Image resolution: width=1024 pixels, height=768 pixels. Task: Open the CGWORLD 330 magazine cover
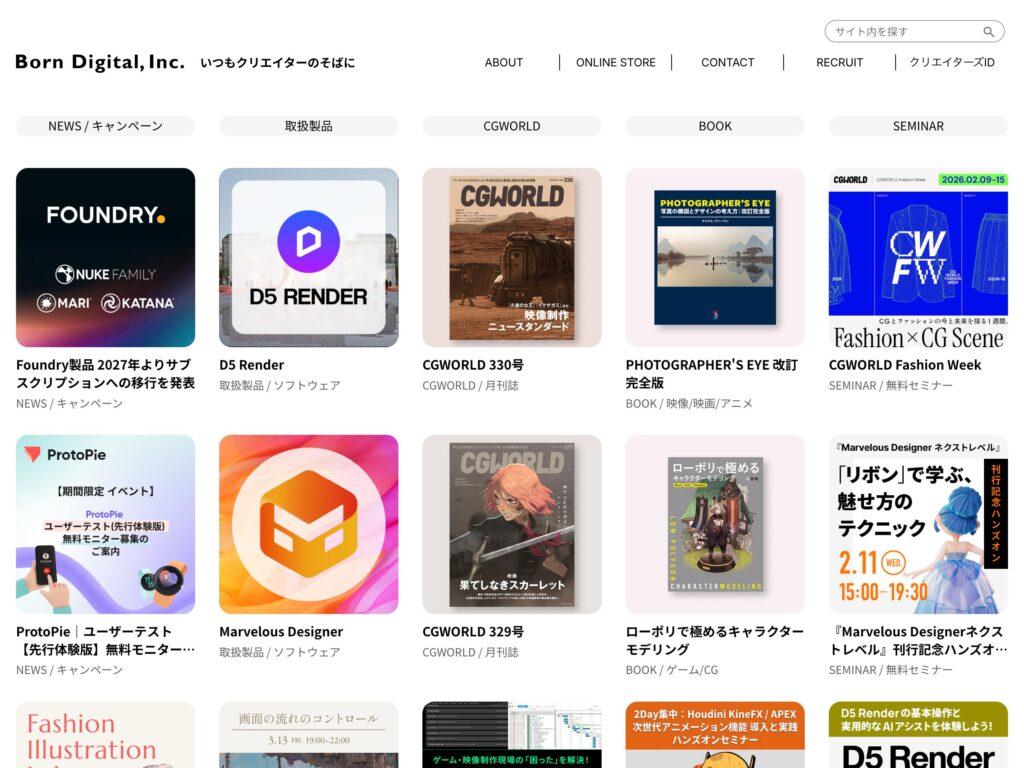click(511, 257)
